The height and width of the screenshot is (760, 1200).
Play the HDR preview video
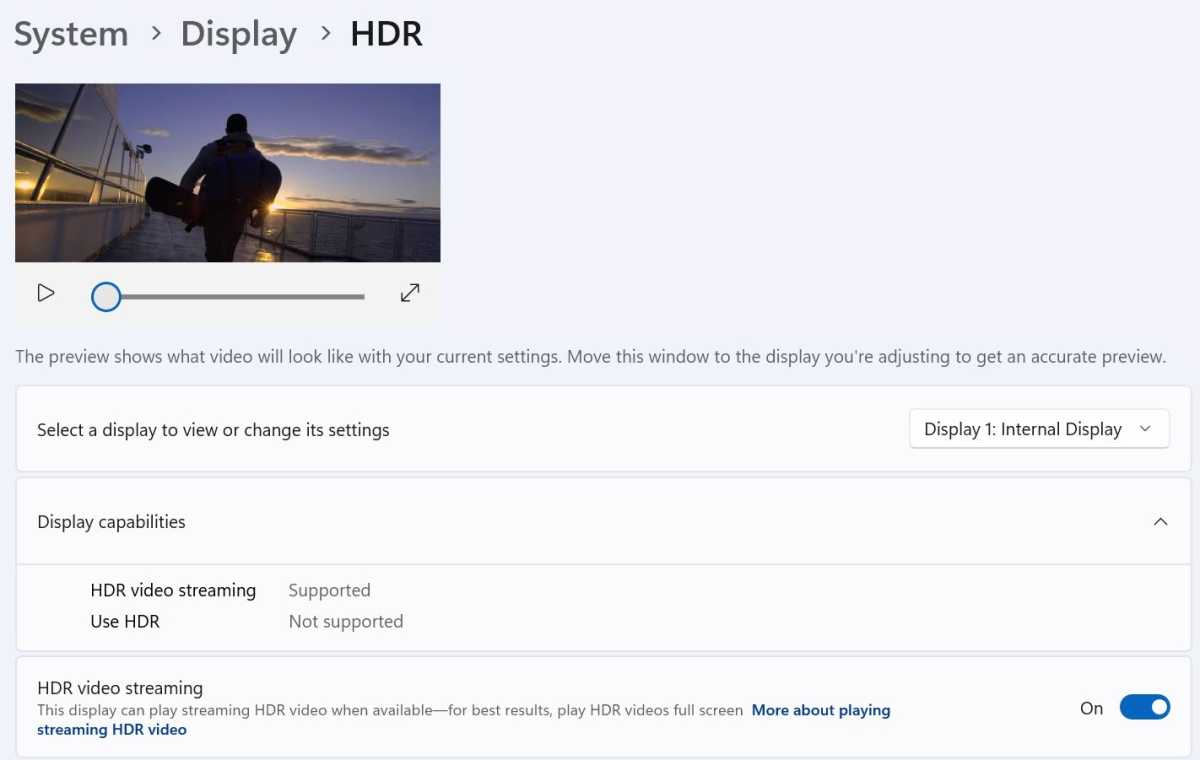(x=46, y=293)
